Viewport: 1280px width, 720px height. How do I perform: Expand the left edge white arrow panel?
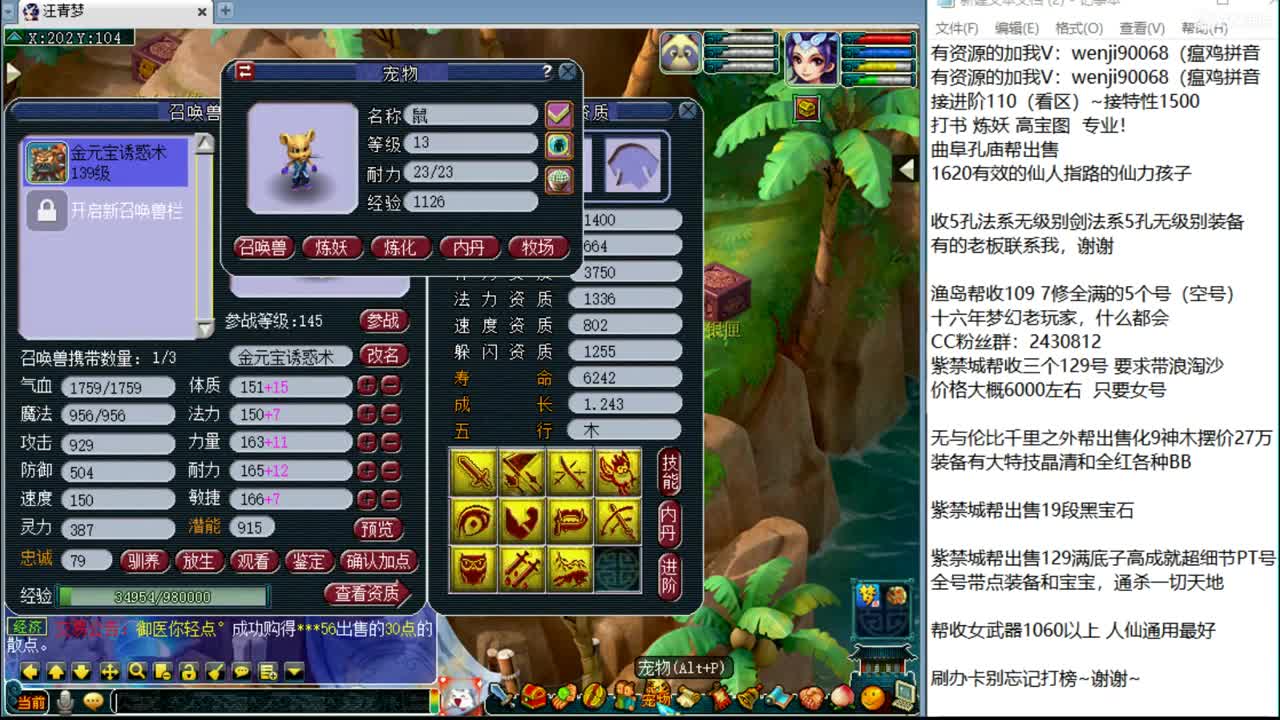pyautogui.click(x=12, y=72)
